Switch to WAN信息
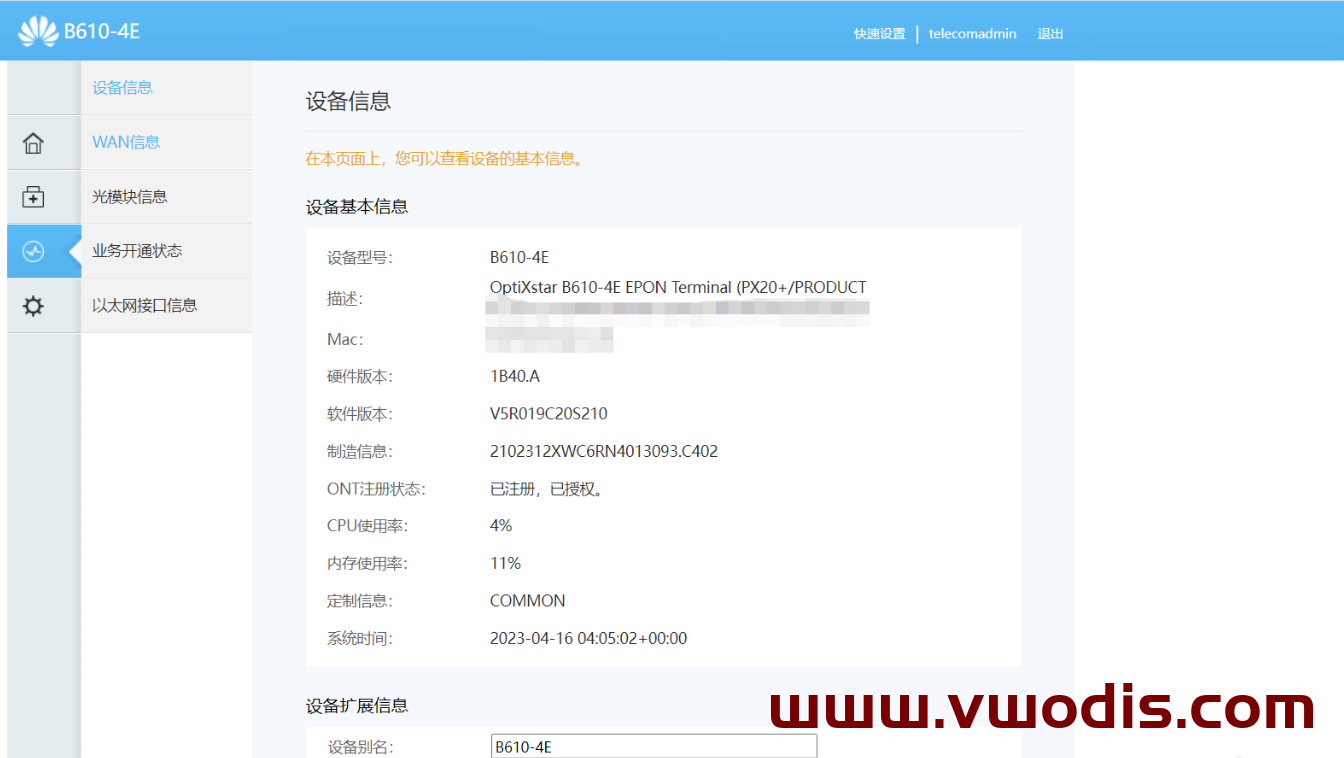This screenshot has height=758, width=1344. (126, 142)
